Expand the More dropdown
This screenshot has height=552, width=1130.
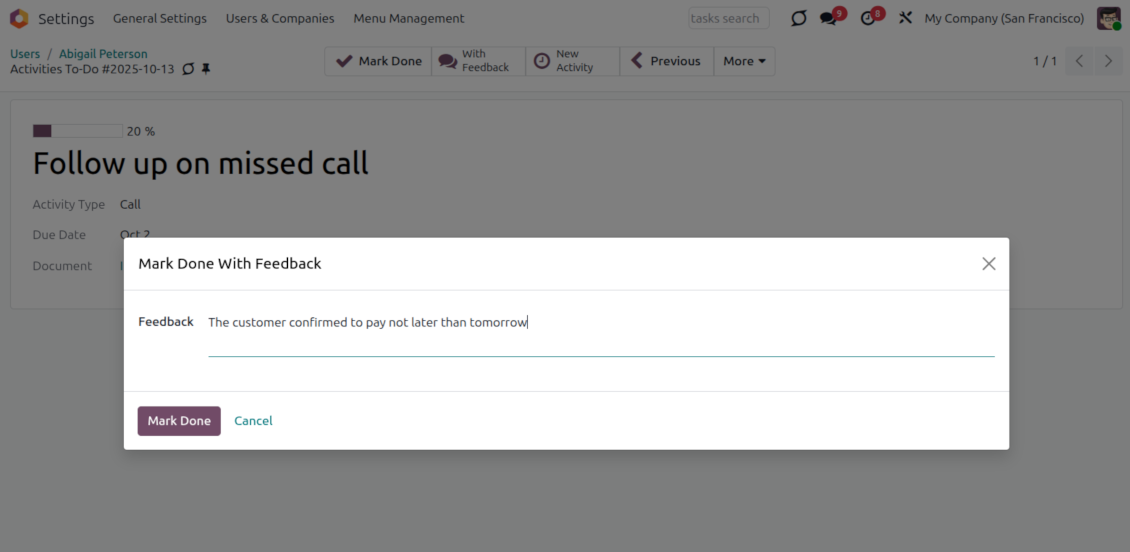pos(744,61)
